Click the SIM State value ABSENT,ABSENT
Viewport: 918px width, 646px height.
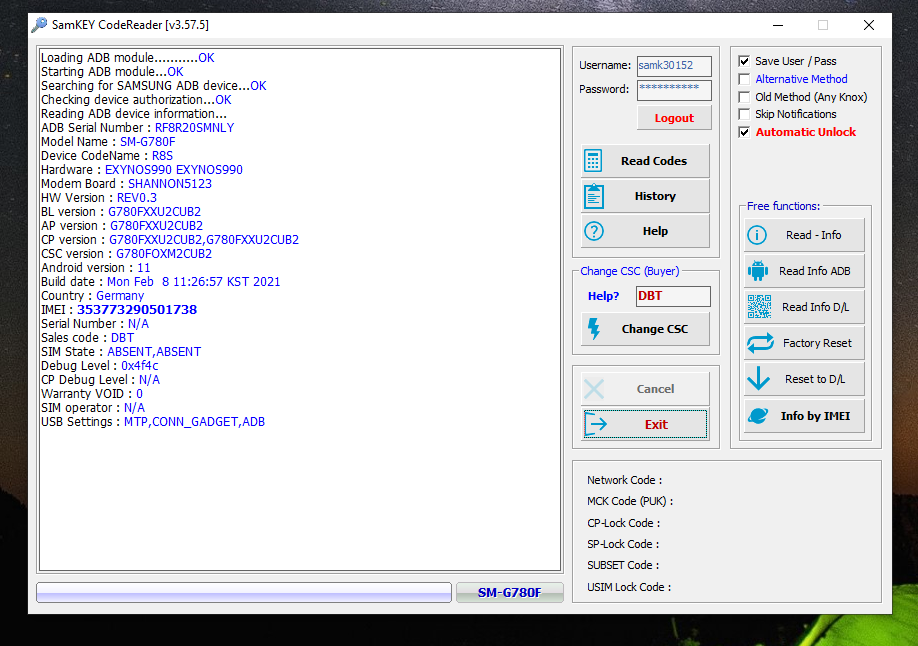(x=154, y=351)
